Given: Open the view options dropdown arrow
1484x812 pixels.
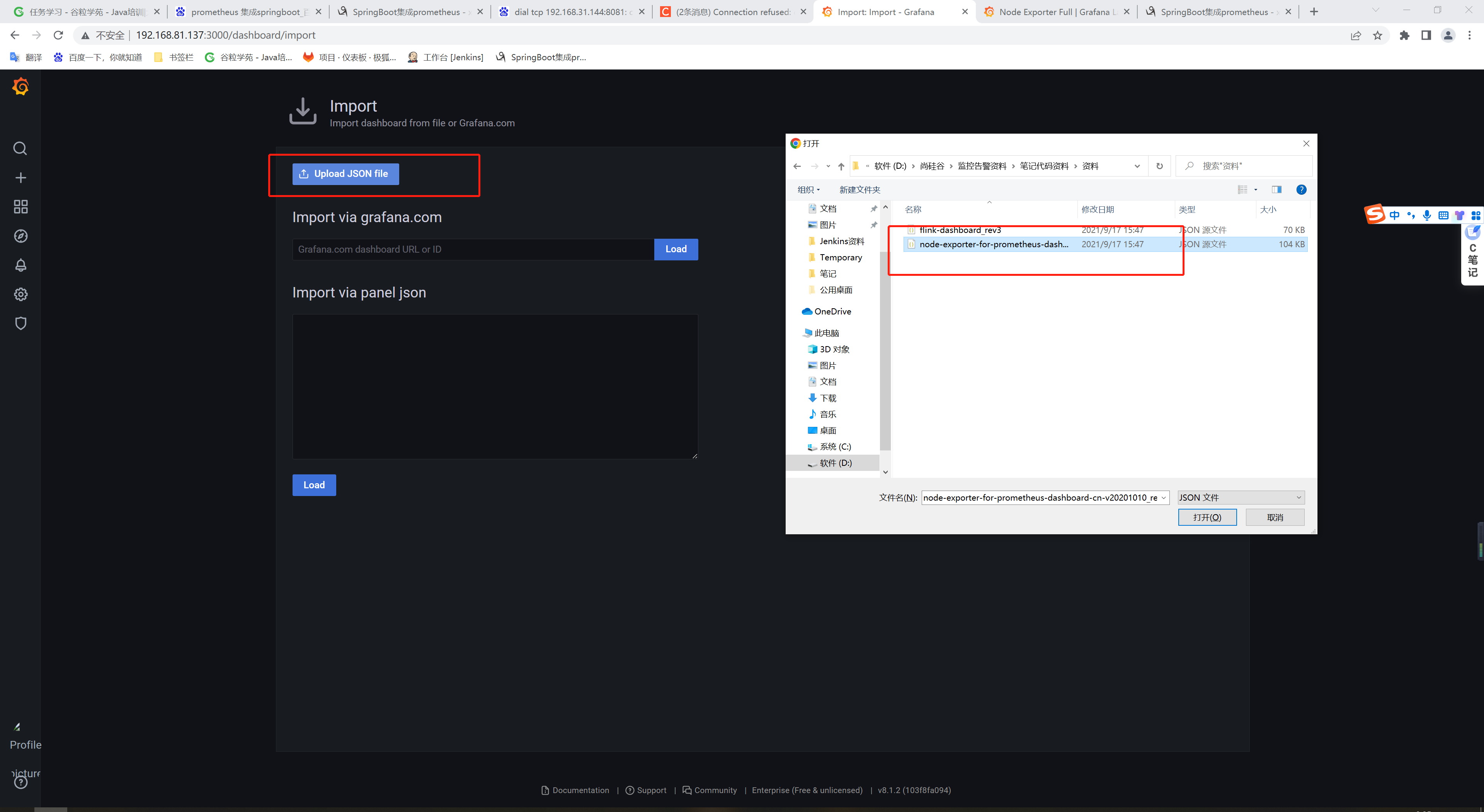Looking at the screenshot, I should [1256, 189].
